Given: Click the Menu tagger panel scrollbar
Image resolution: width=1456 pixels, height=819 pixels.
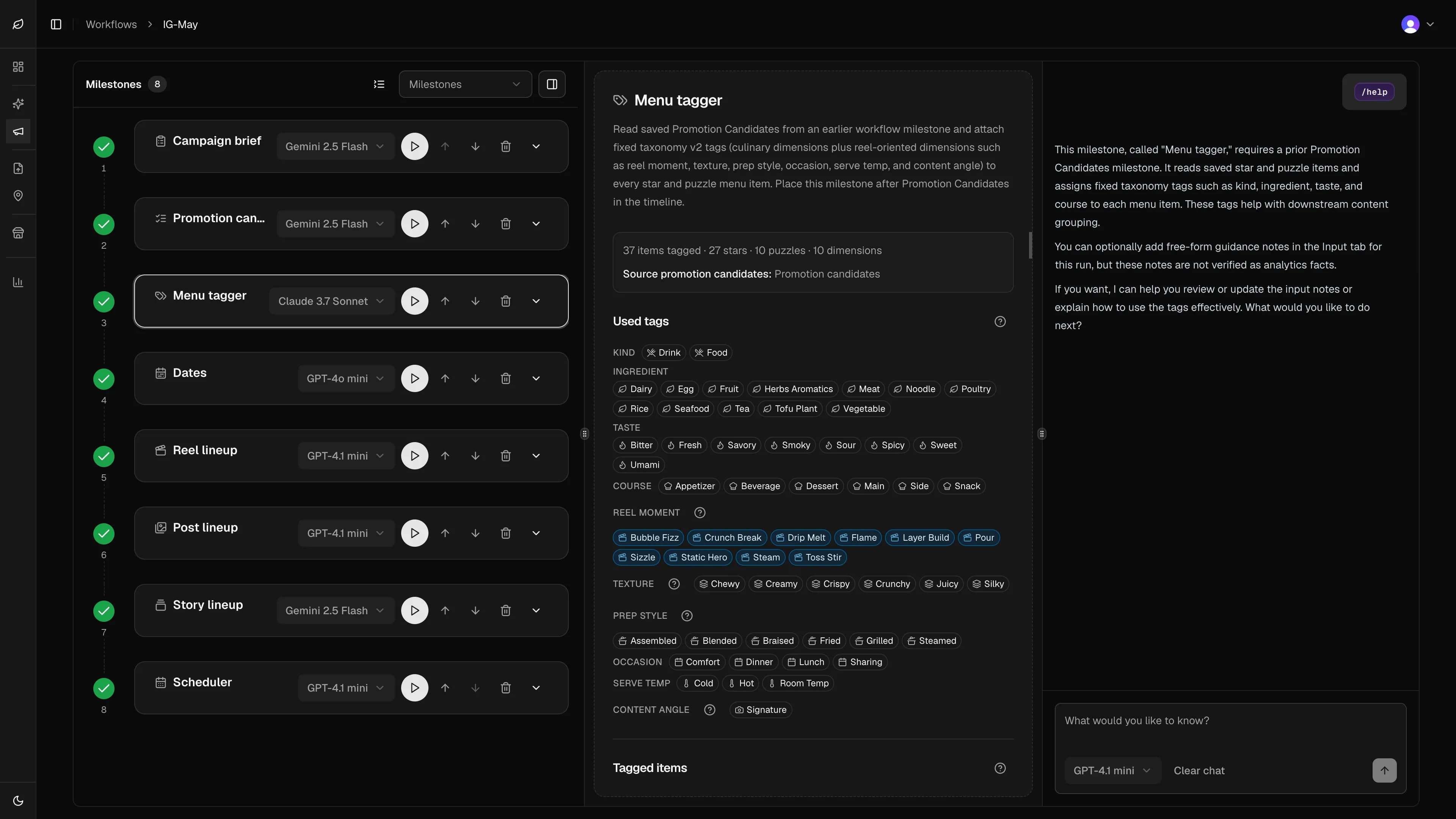Looking at the screenshot, I should (1031, 245).
